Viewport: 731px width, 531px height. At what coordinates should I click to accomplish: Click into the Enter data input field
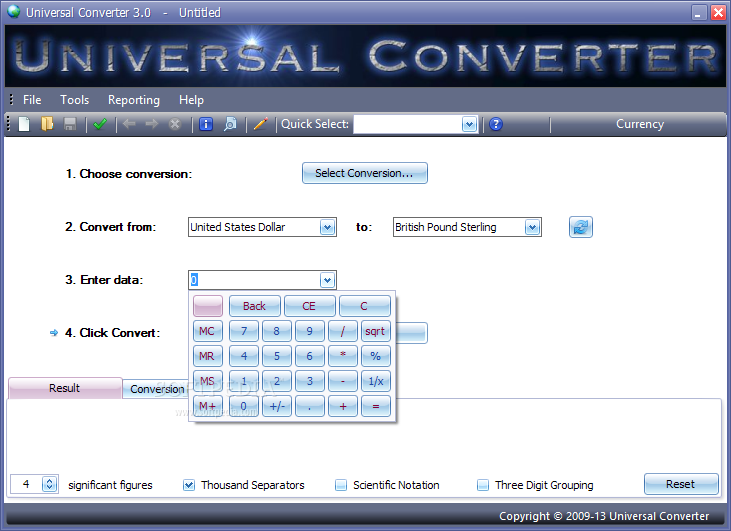pyautogui.click(x=255, y=280)
